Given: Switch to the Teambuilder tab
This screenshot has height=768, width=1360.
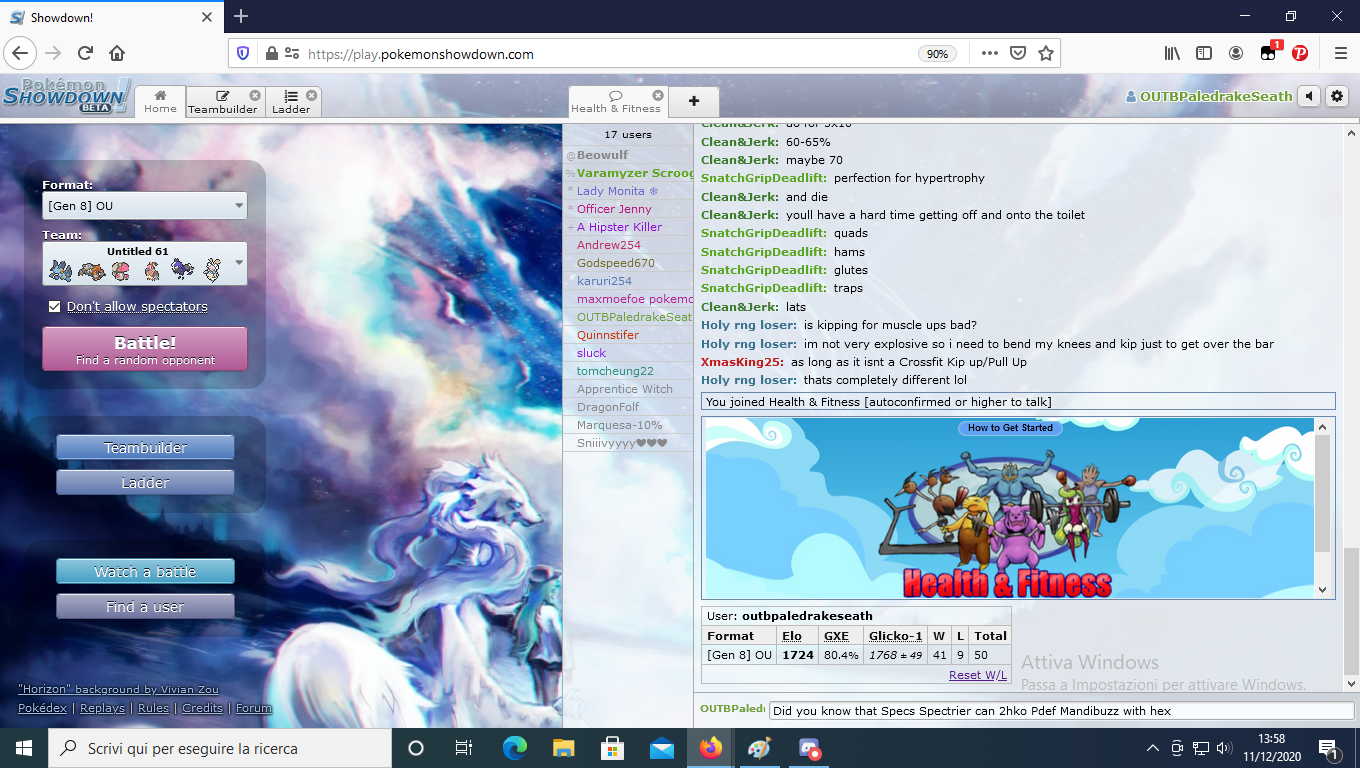Looking at the screenshot, I should 223,103.
